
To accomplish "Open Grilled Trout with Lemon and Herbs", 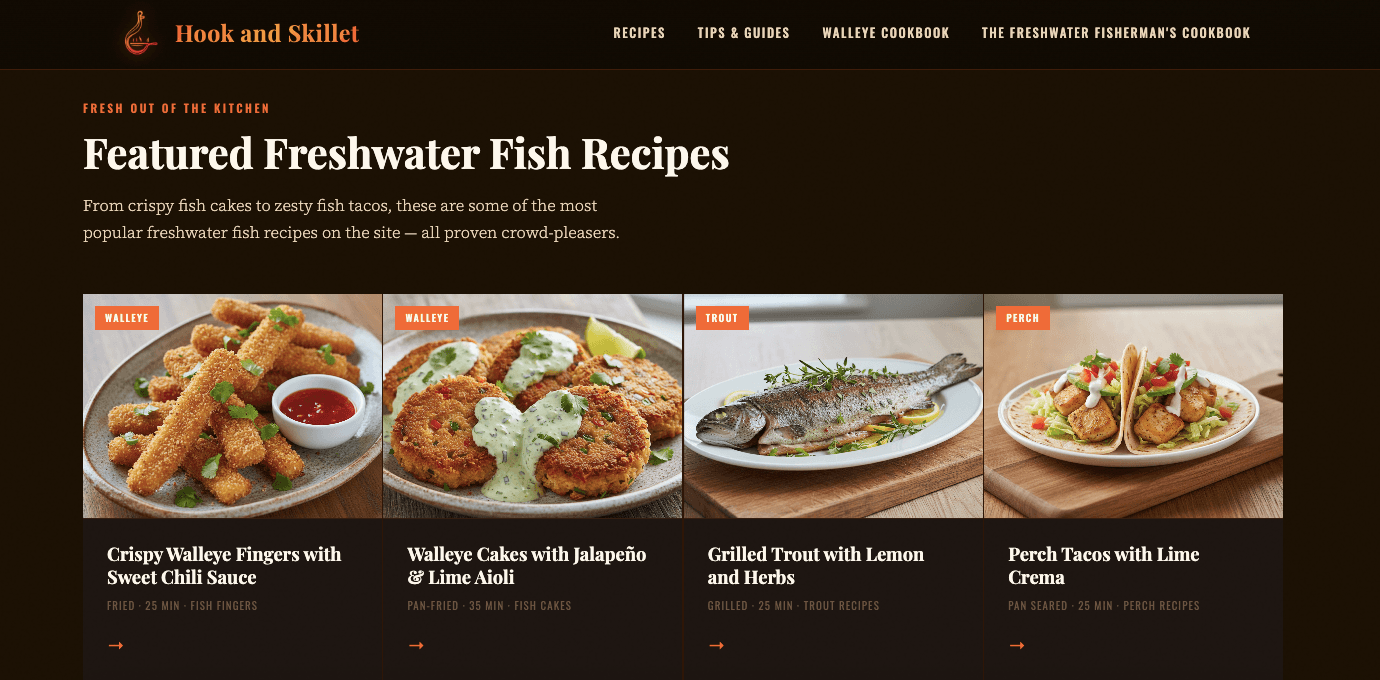I will [x=816, y=566].
